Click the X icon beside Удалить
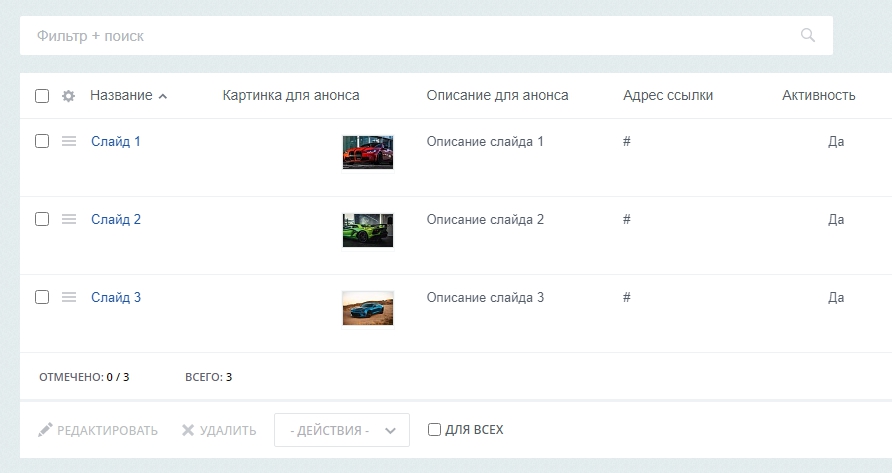 tap(188, 430)
